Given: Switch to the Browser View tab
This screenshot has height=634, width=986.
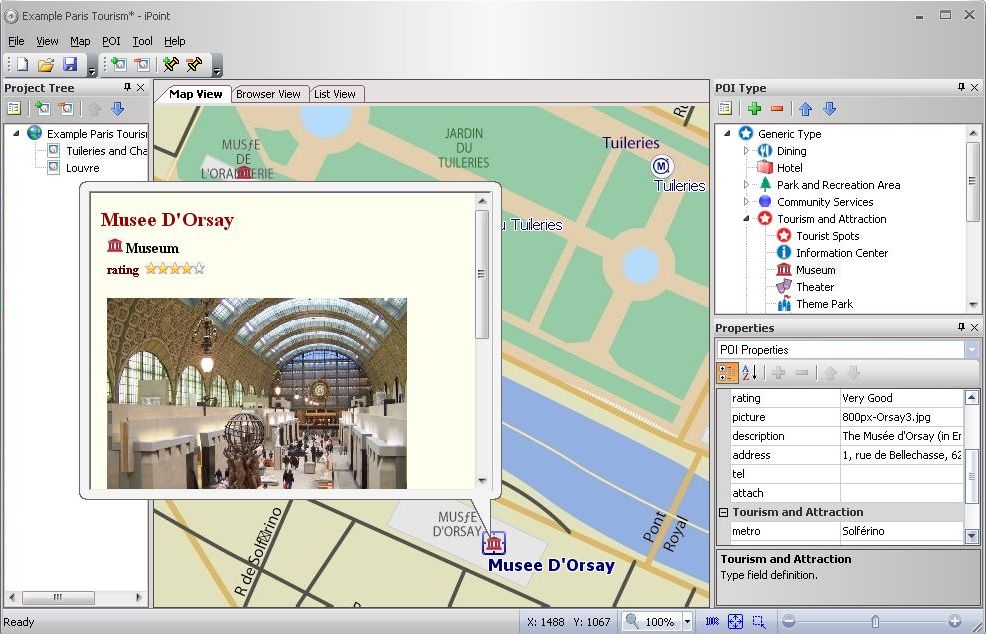Looking at the screenshot, I should (x=269, y=94).
